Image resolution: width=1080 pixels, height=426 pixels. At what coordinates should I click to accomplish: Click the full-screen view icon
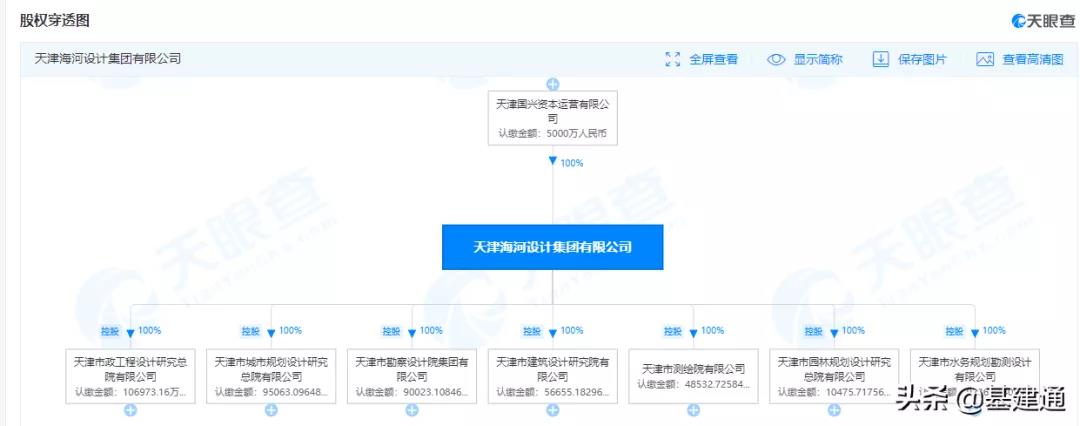(673, 59)
